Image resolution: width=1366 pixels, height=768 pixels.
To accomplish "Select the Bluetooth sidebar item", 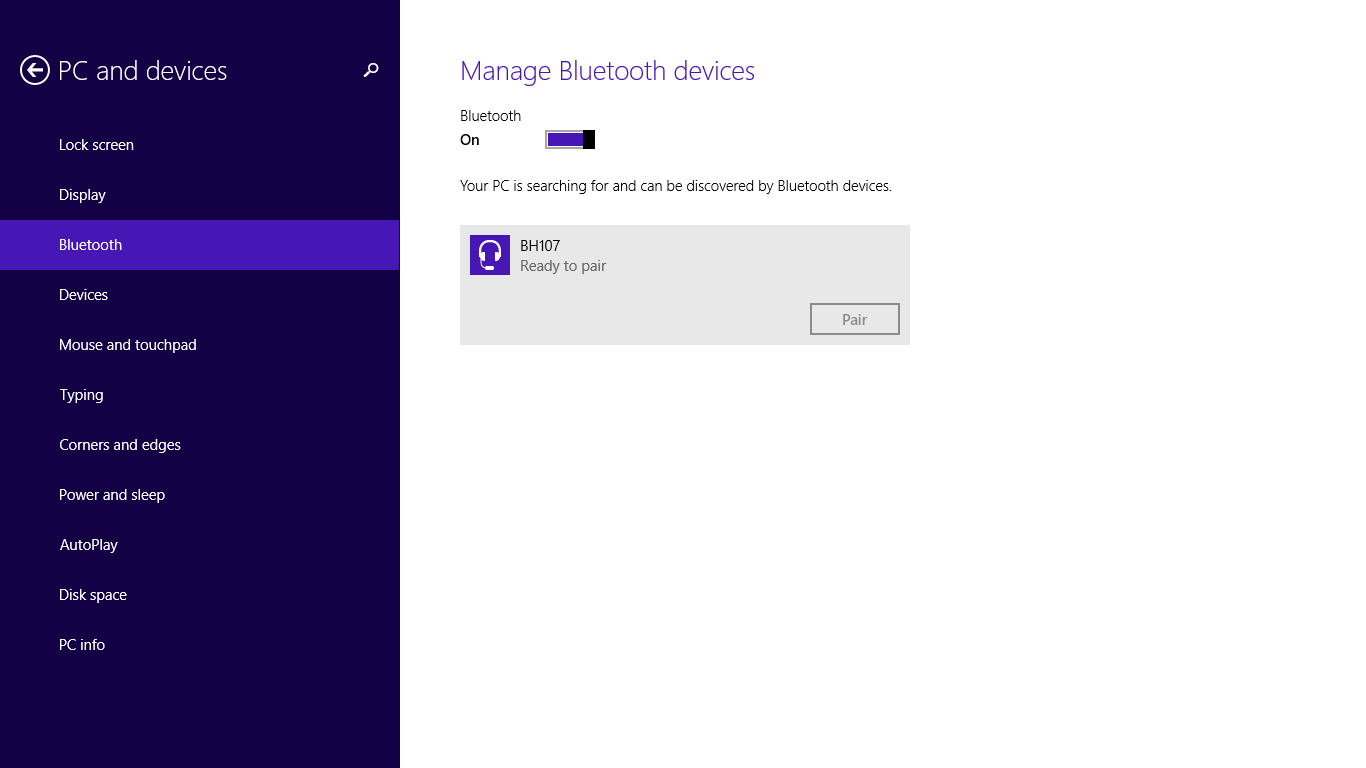I will pyautogui.click(x=199, y=245).
